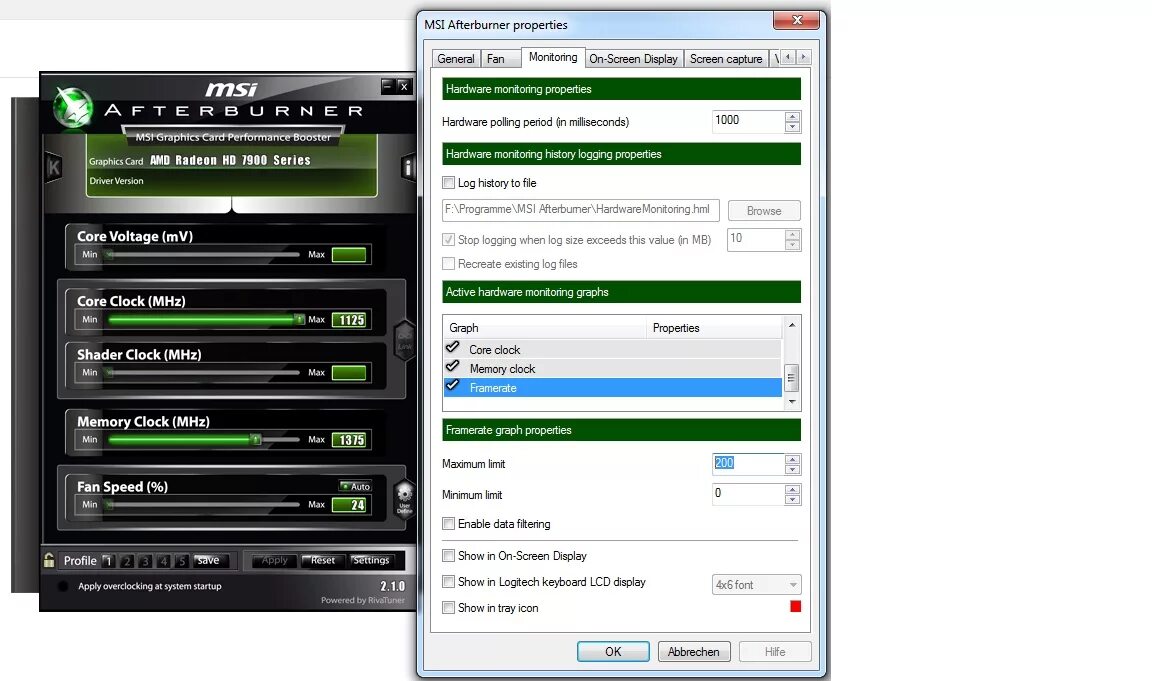Screen dimensions: 1152x681
Task: Open the Kombustor K side button
Action: tap(53, 167)
